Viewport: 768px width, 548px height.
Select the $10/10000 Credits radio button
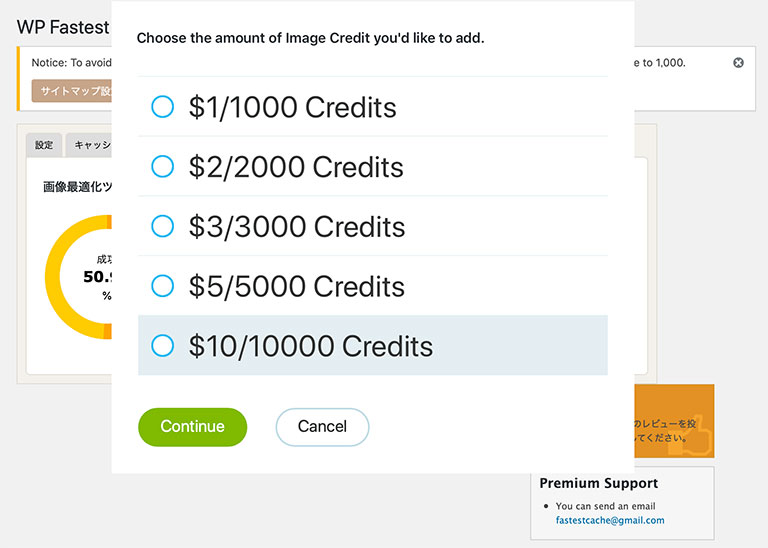point(163,345)
